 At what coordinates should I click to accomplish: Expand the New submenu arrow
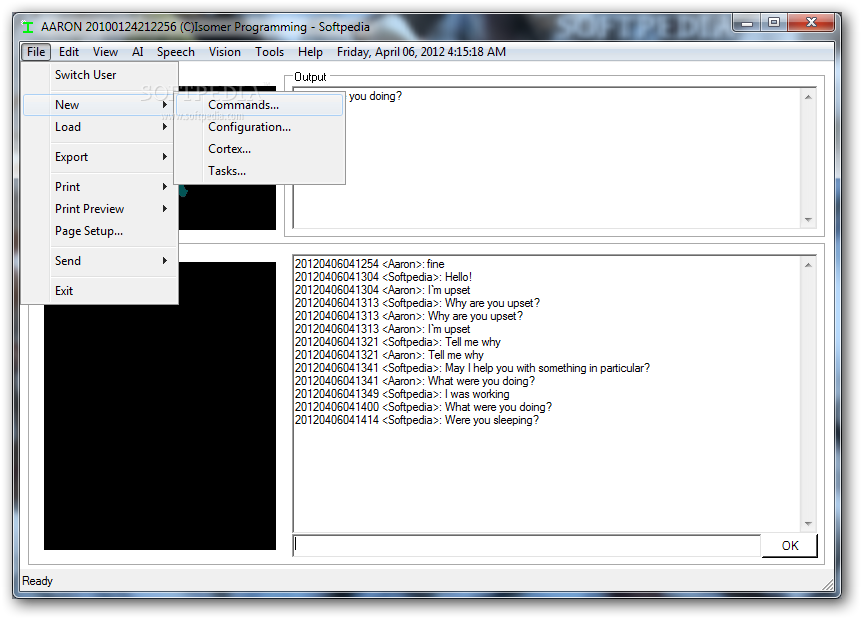point(164,104)
